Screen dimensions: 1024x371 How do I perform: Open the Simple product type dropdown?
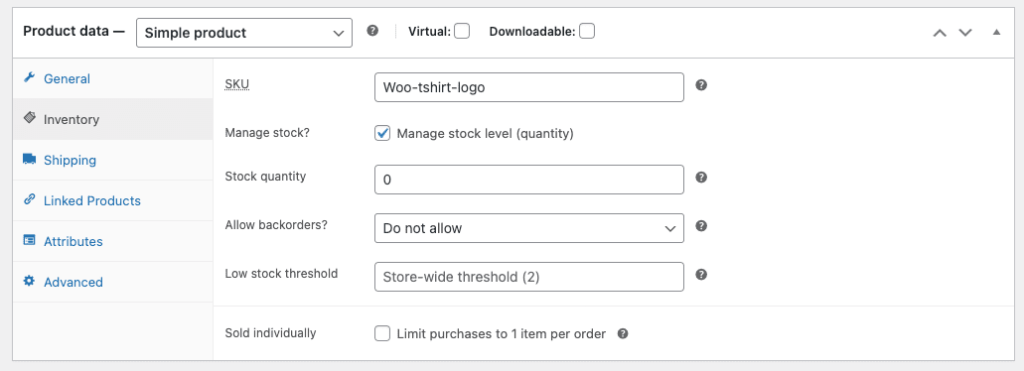point(244,33)
